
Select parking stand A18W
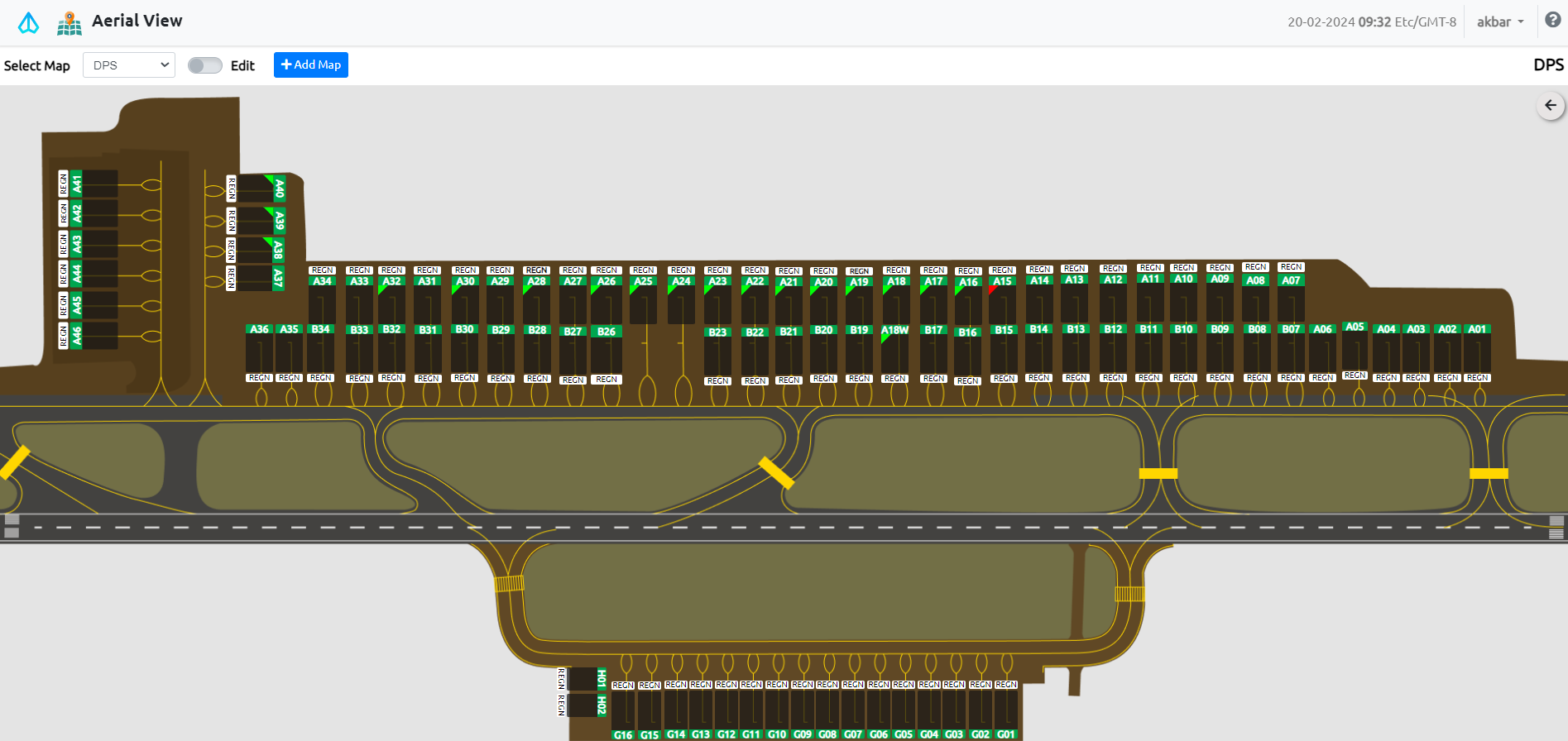[894, 330]
